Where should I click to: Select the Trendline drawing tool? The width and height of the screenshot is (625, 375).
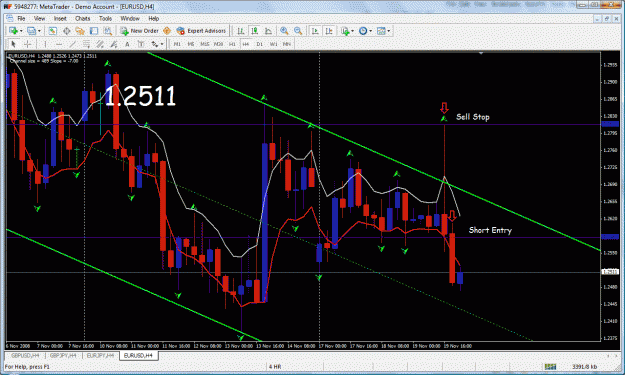click(73, 44)
